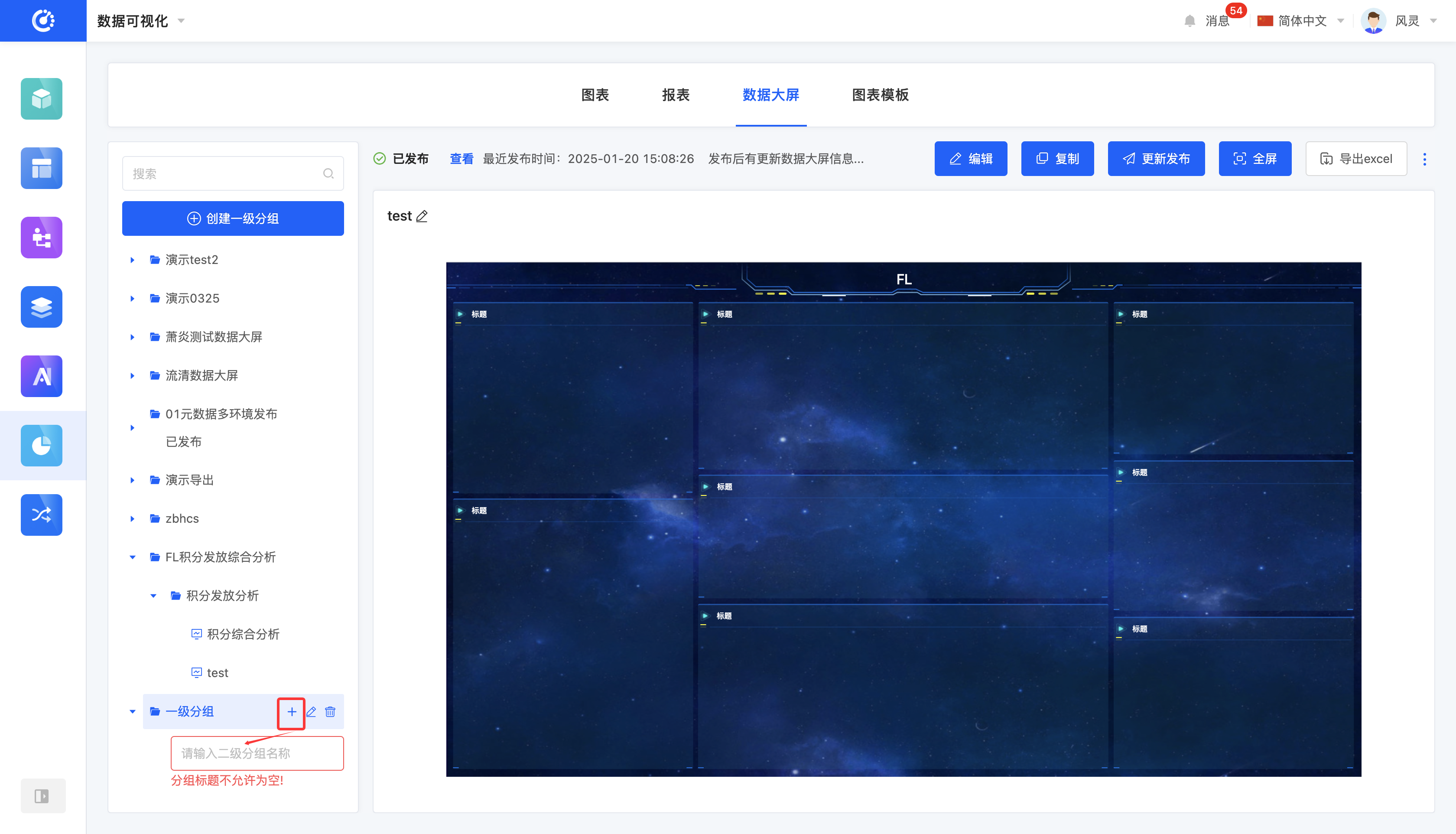Viewport: 1456px width, 834px height.
Task: Click the sidebar collapse icon at bottom
Action: click(x=42, y=795)
